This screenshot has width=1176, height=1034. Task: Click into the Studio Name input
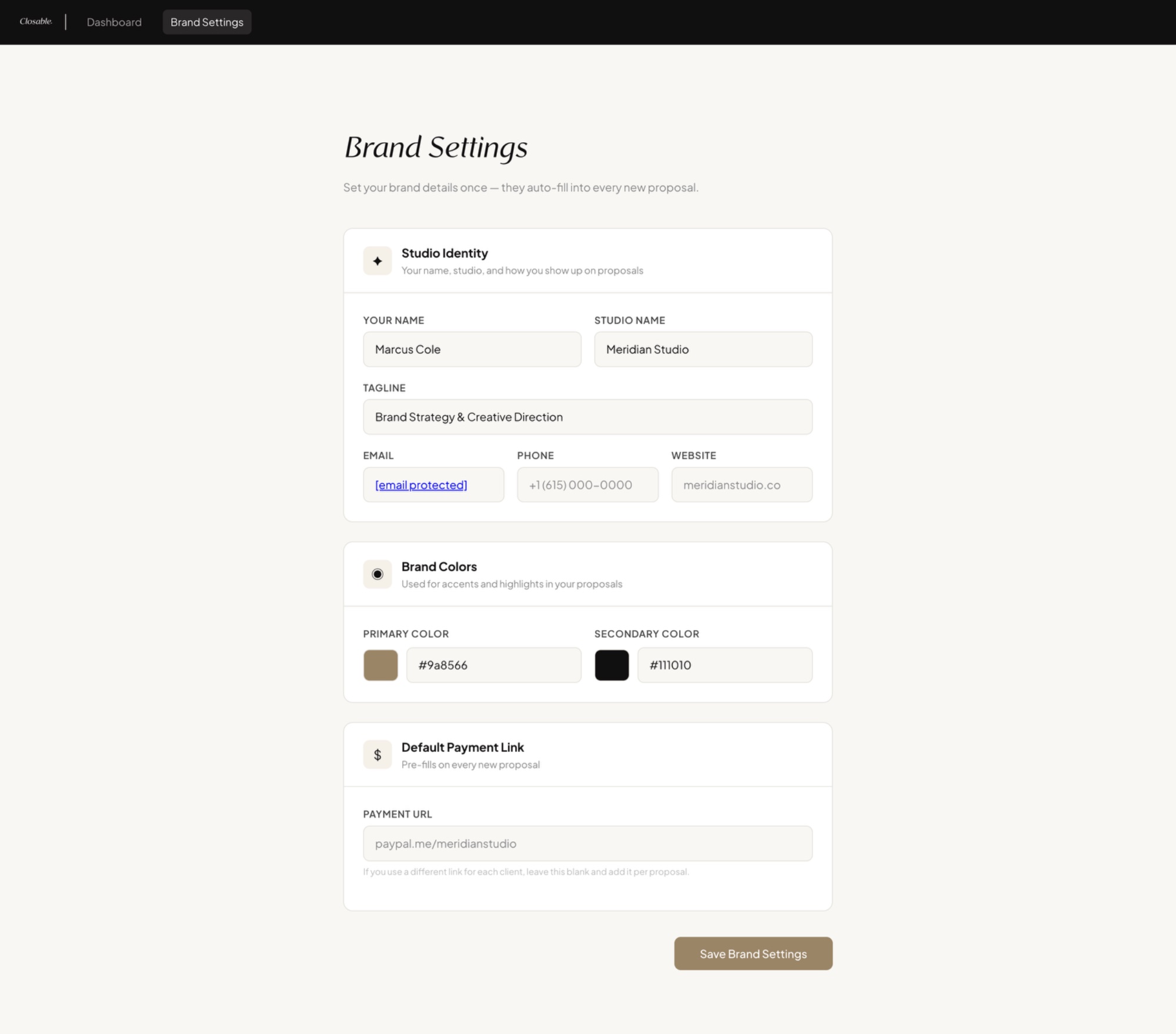coord(703,349)
